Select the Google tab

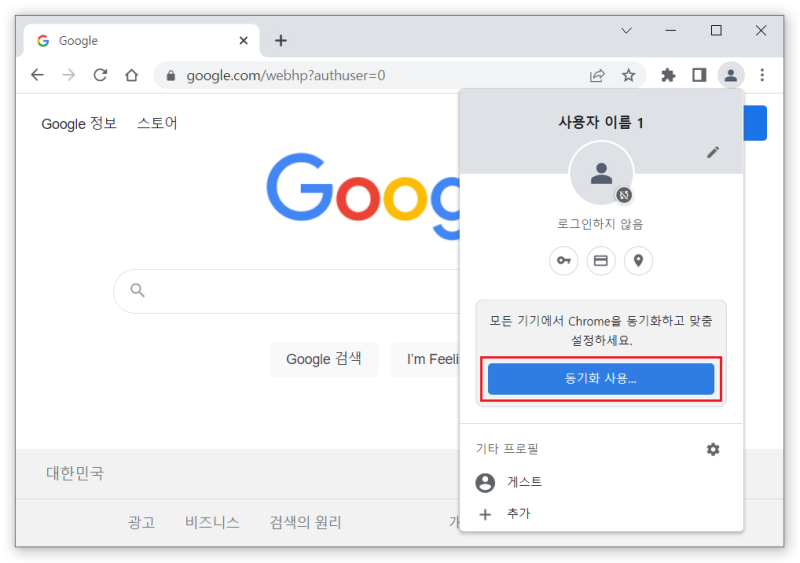coord(141,40)
